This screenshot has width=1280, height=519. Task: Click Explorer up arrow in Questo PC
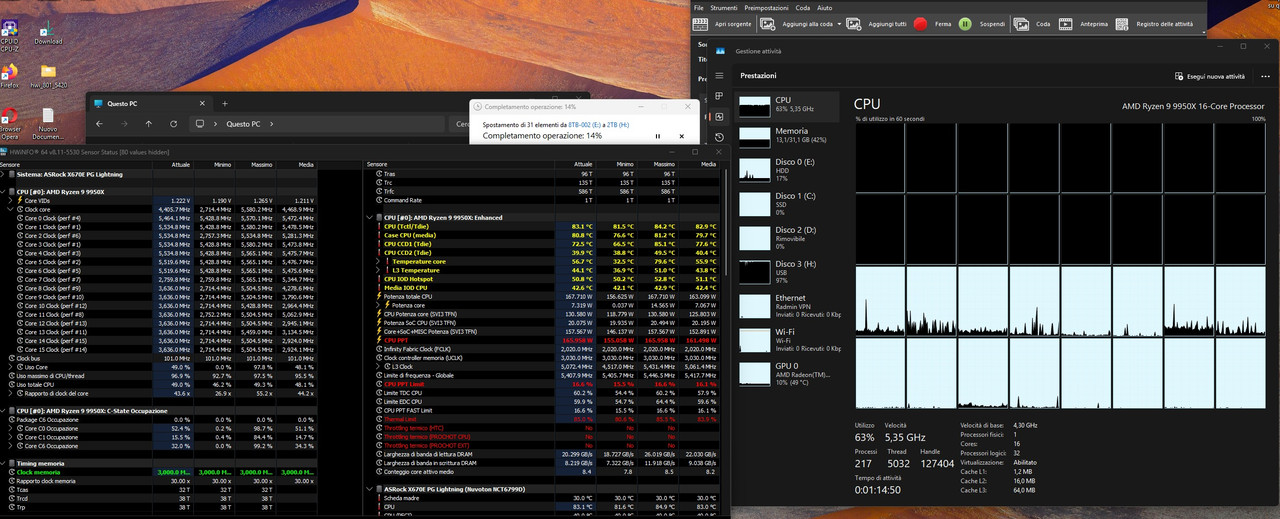148,124
